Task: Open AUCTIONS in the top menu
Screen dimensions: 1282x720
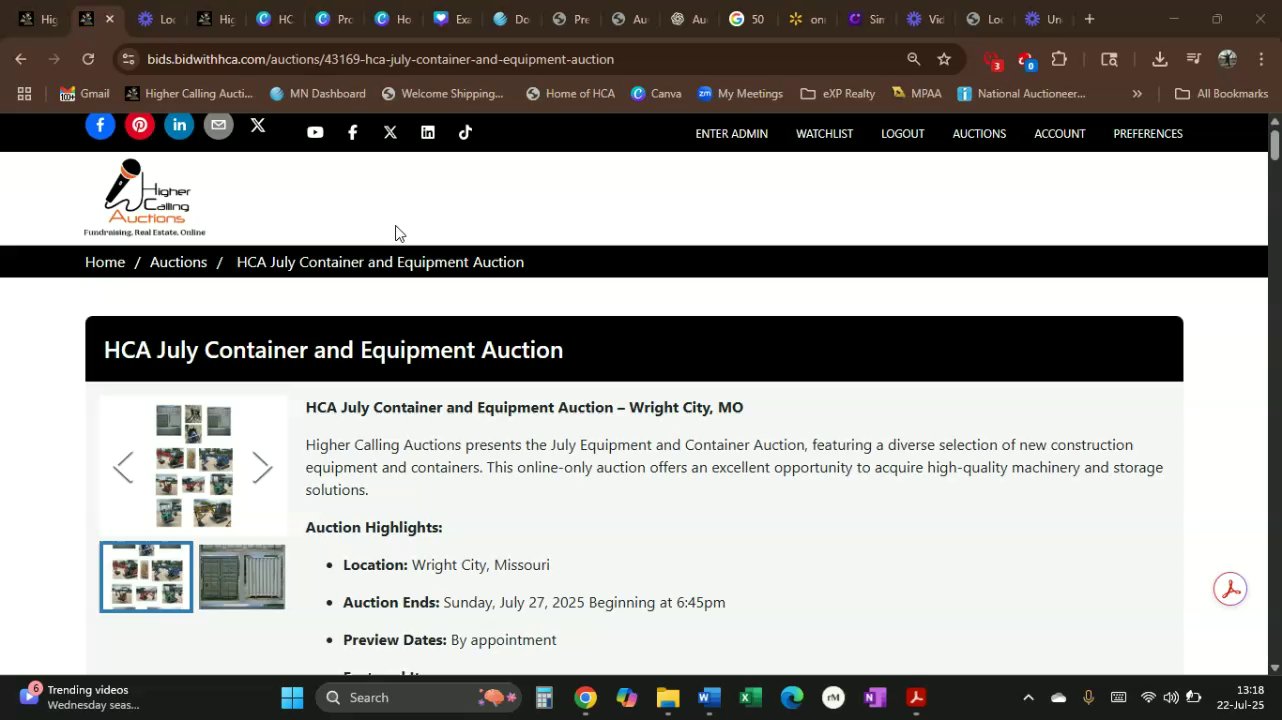Action: coord(979,133)
